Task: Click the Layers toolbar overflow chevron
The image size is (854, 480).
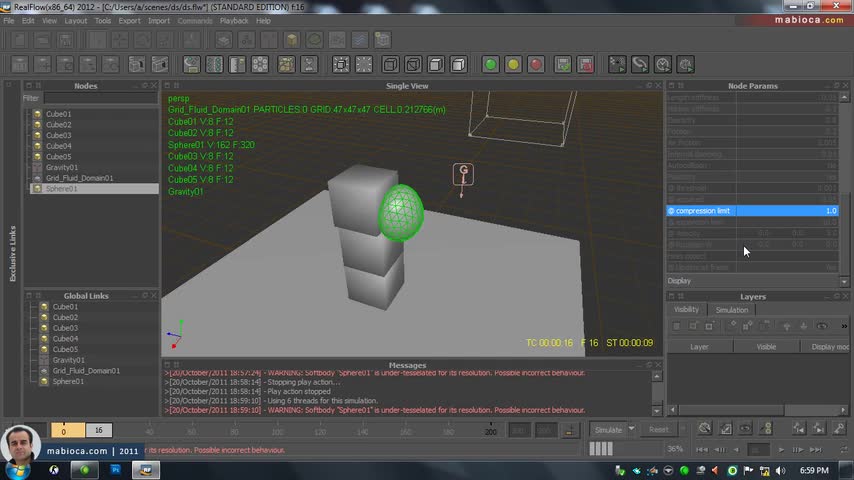Action: [844, 326]
